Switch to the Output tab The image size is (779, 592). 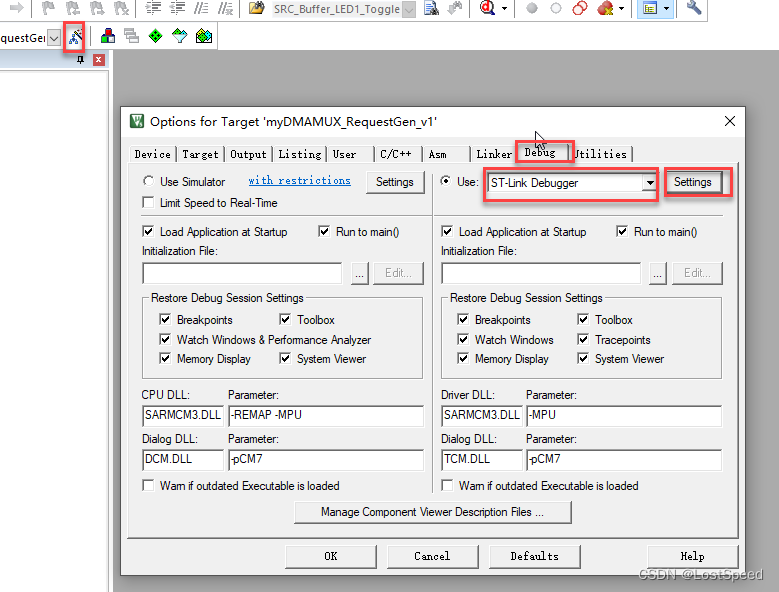pos(248,154)
